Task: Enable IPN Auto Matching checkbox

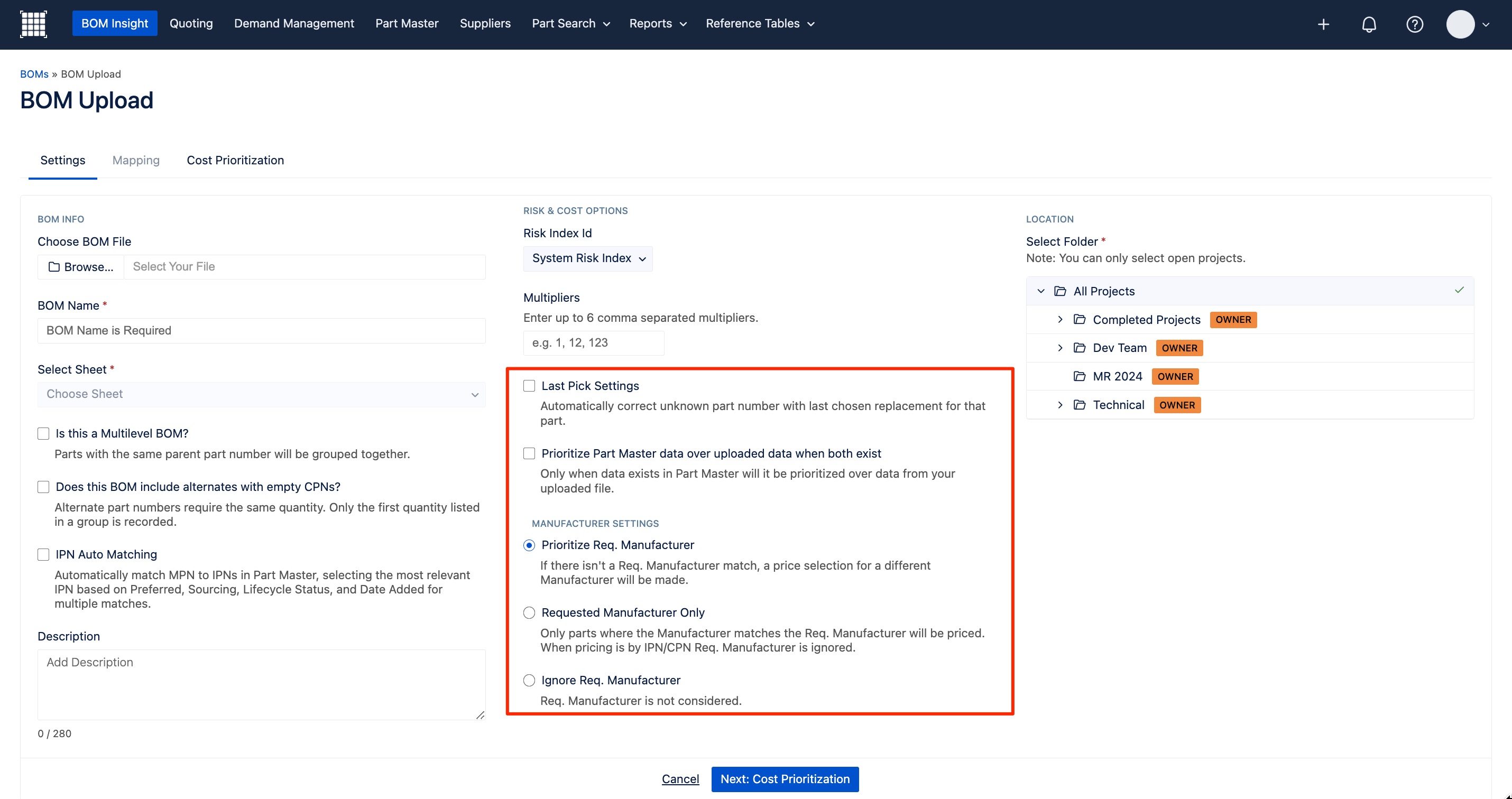Action: (x=43, y=554)
